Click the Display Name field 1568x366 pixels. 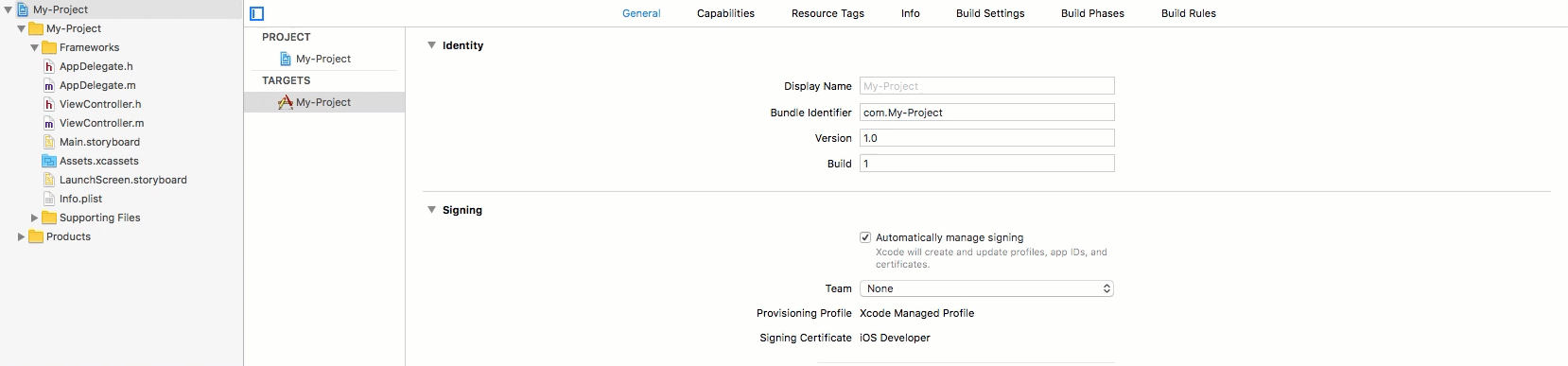click(986, 86)
